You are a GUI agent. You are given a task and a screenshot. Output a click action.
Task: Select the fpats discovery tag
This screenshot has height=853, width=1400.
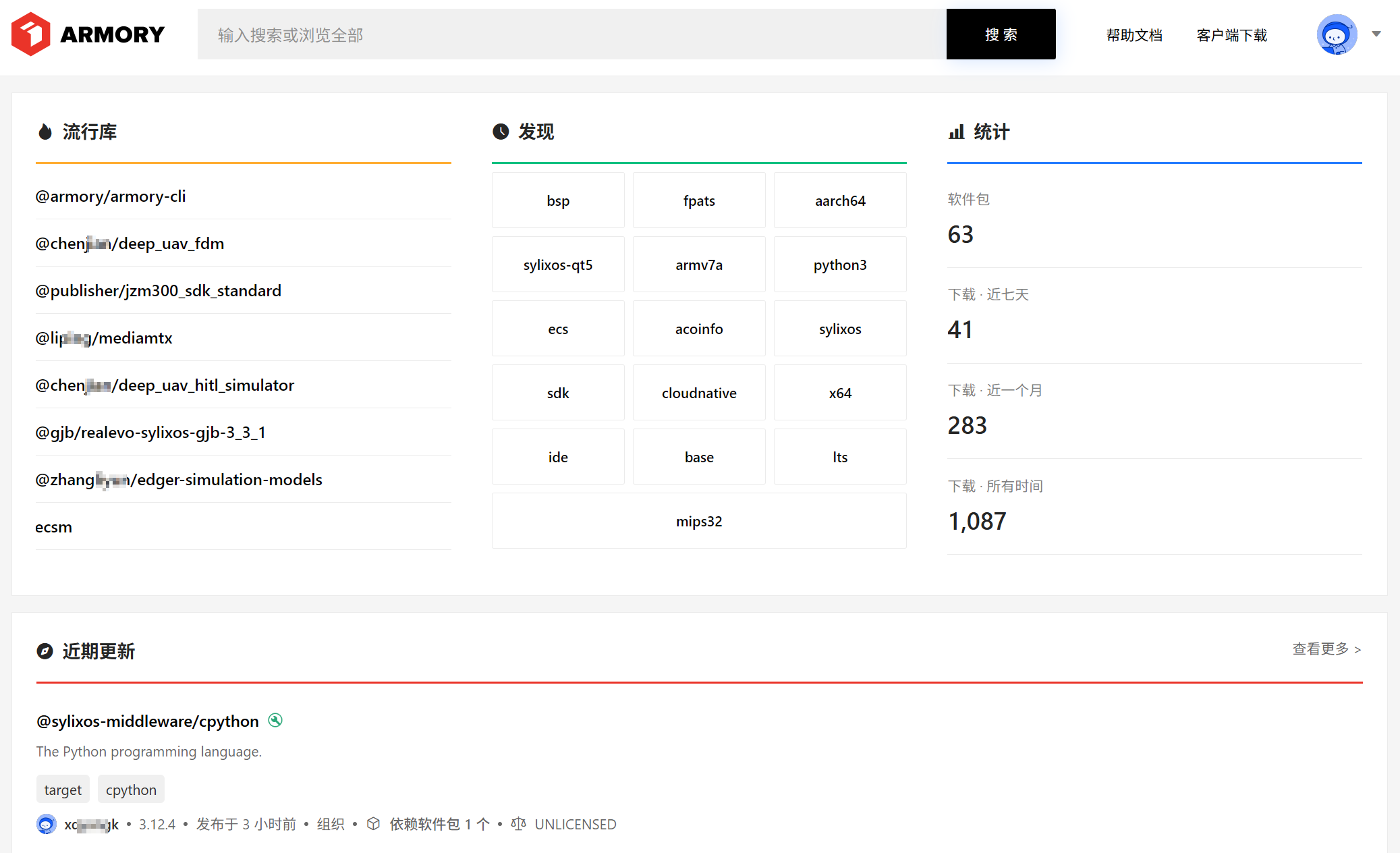tap(699, 200)
